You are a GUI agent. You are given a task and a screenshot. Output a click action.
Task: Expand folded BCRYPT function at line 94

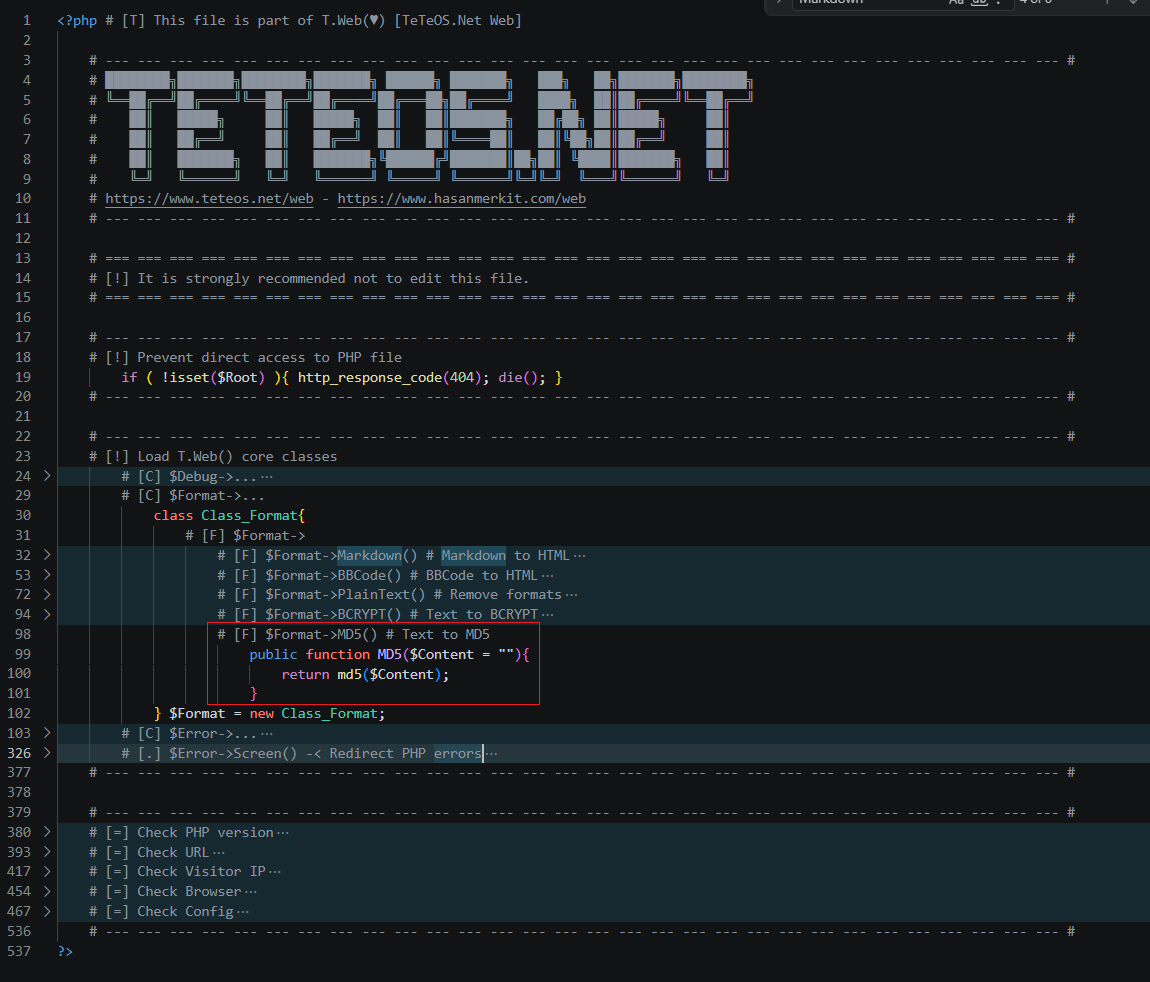click(x=47, y=615)
